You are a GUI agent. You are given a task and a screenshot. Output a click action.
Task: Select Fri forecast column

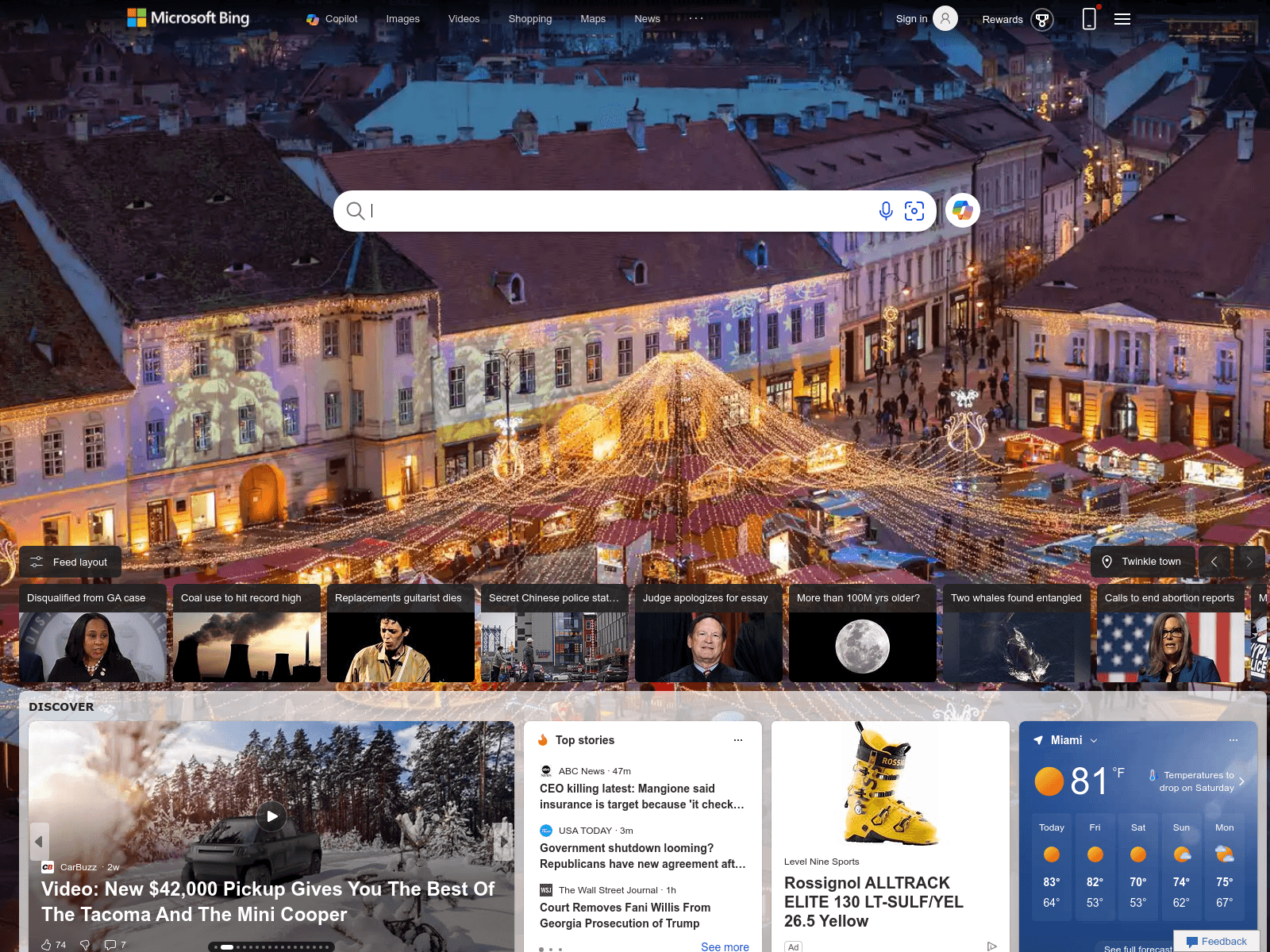tap(1095, 866)
